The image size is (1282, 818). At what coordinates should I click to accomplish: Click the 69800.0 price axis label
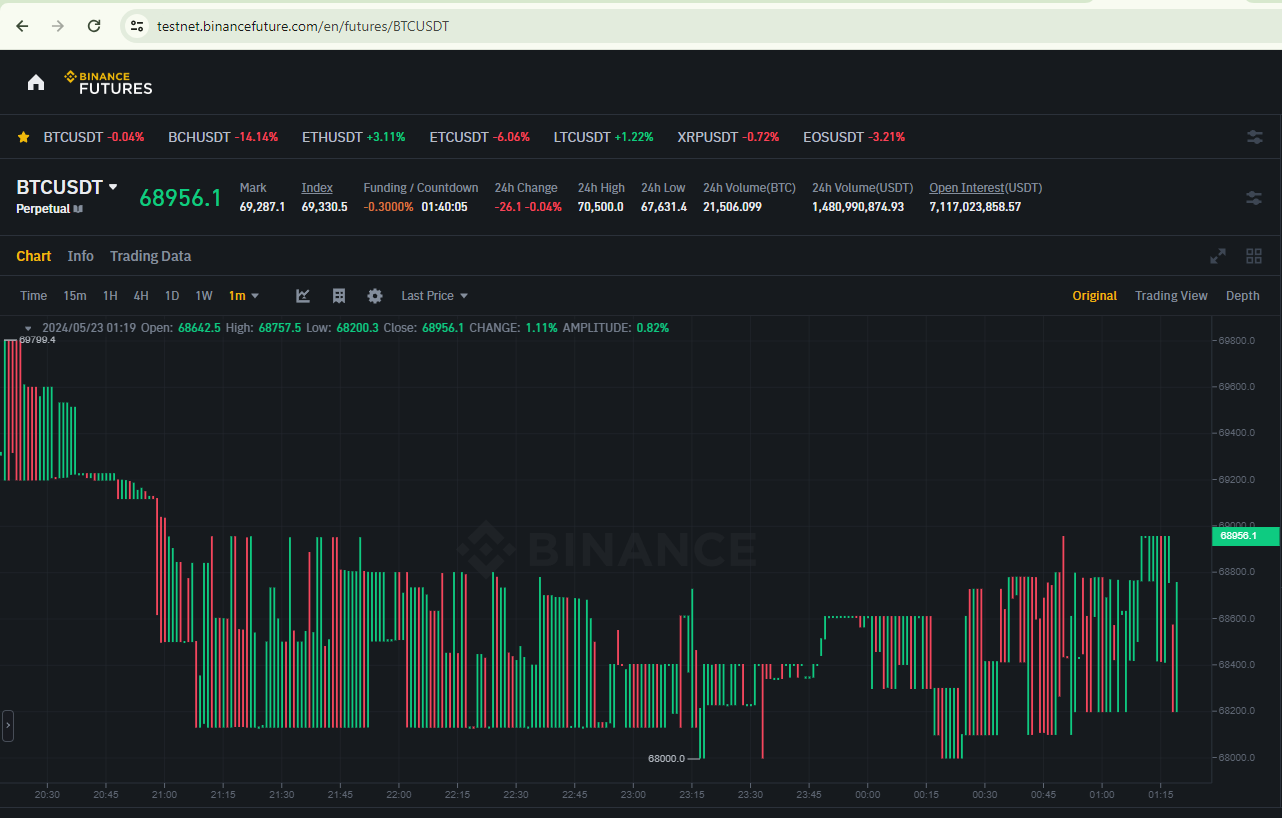point(1236,341)
